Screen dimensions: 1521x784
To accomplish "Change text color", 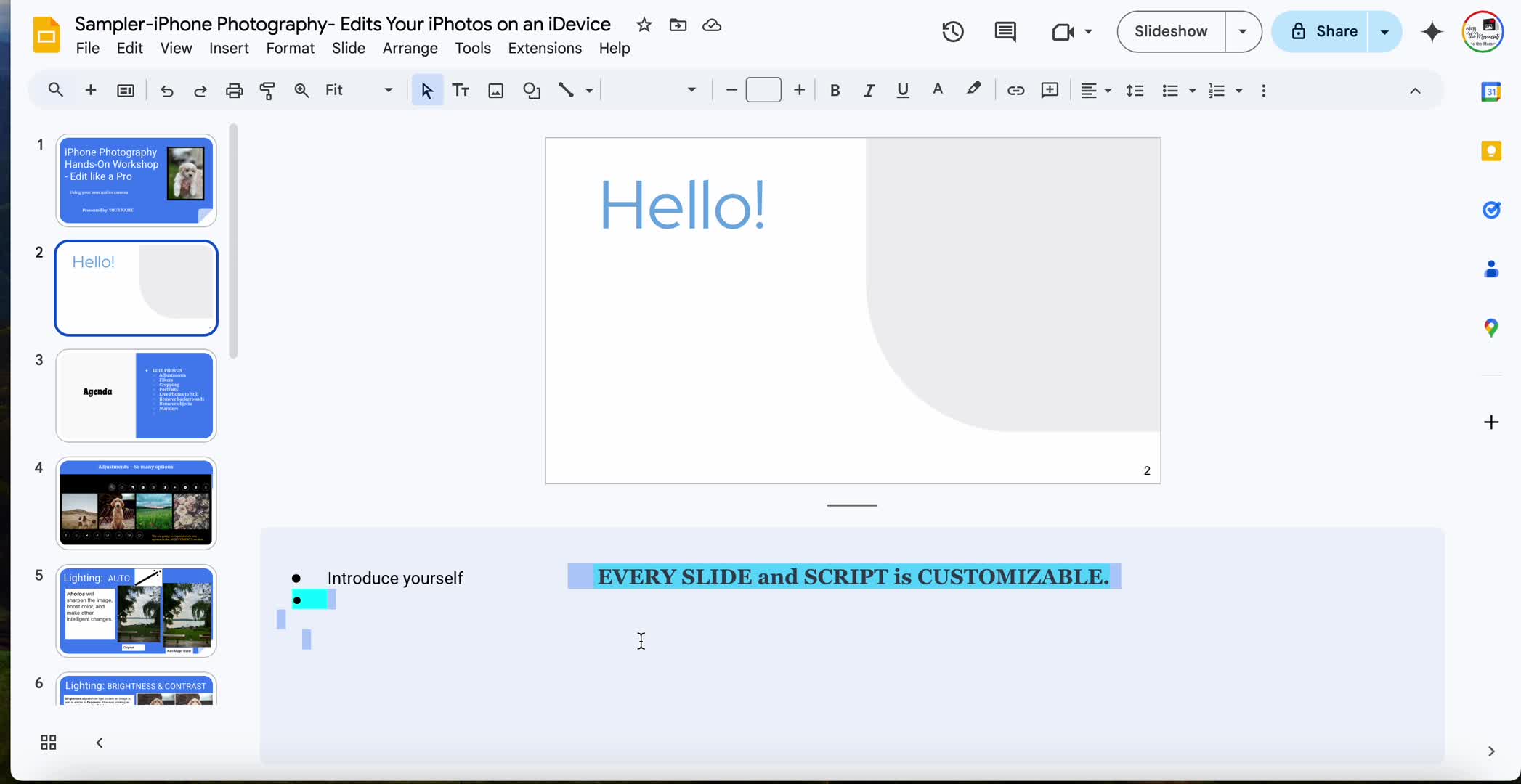I will pyautogui.click(x=938, y=90).
